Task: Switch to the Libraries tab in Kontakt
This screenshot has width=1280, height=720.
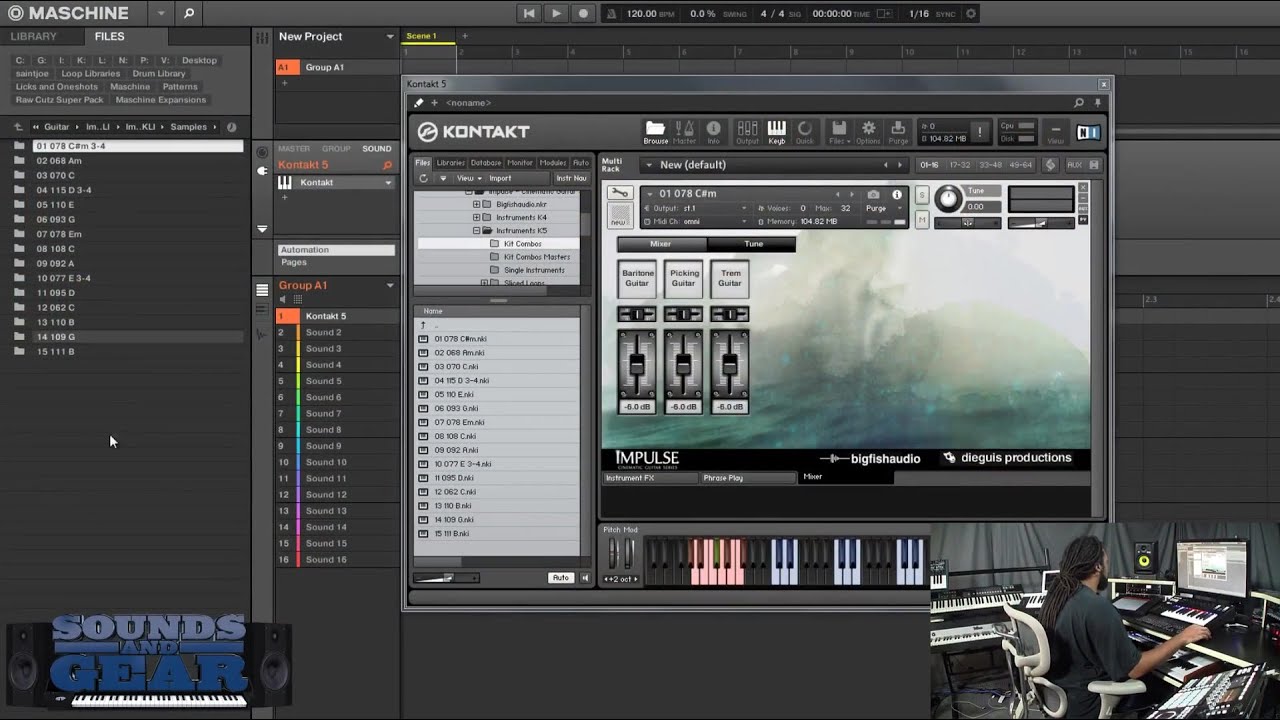Action: click(x=450, y=163)
